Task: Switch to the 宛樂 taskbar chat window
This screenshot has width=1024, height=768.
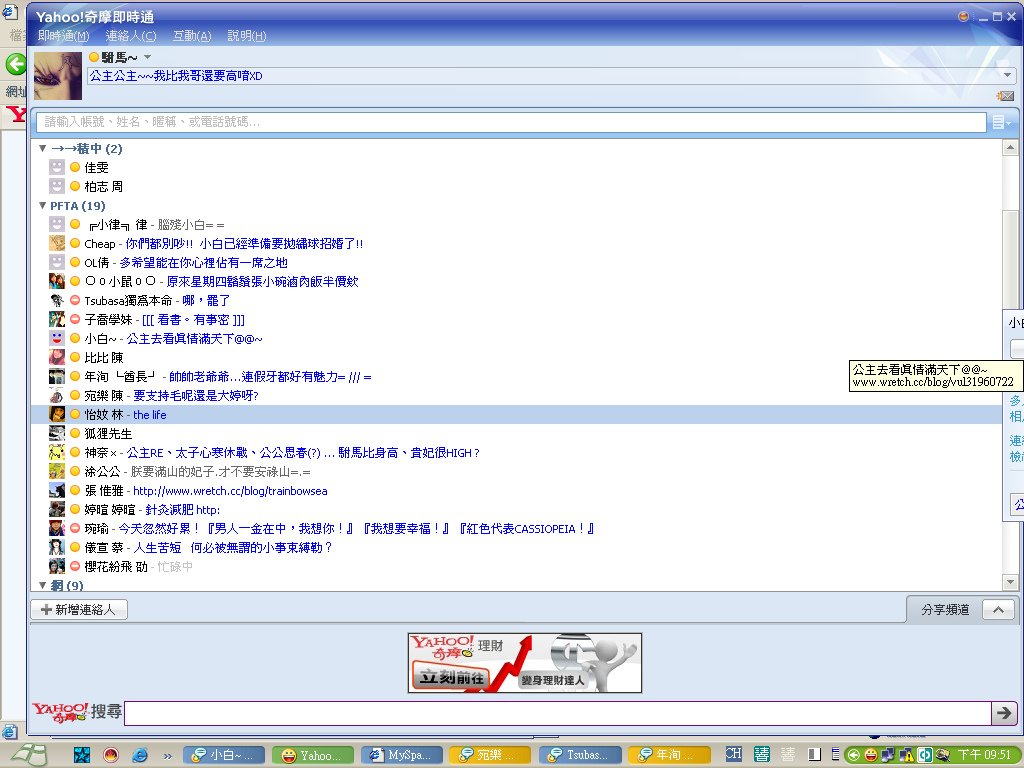Action: (x=490, y=755)
